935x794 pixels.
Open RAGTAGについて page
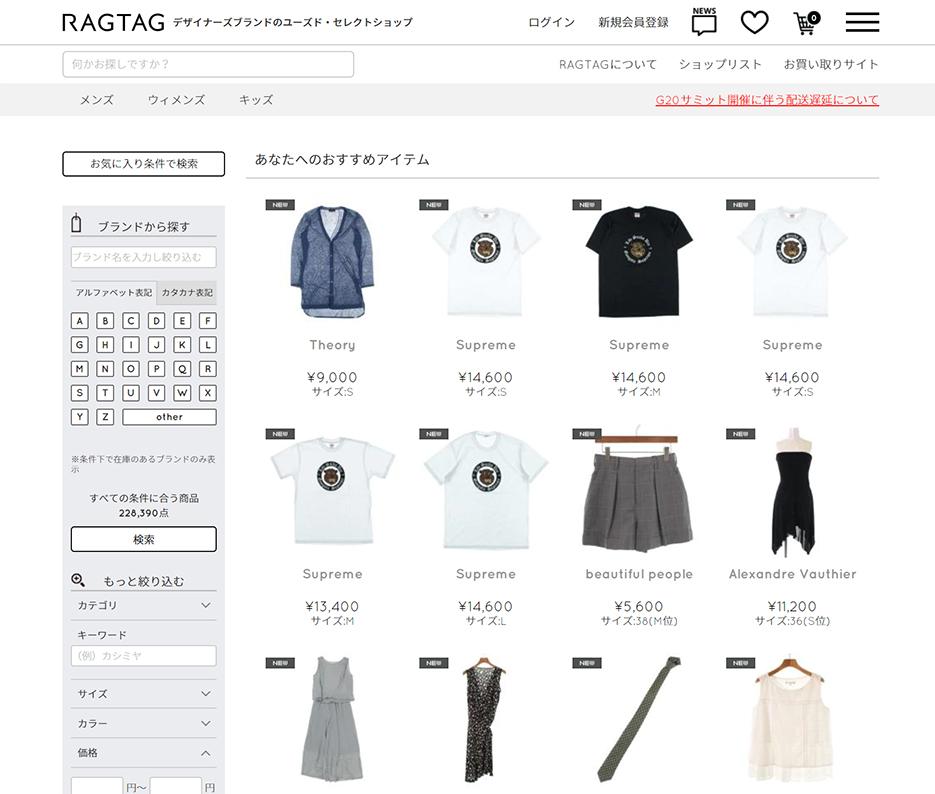click(x=608, y=64)
